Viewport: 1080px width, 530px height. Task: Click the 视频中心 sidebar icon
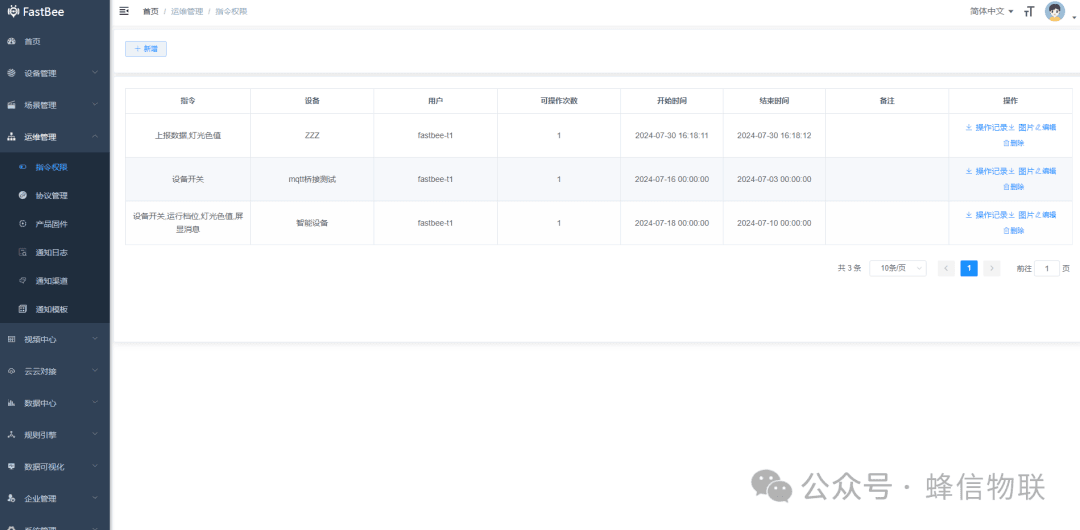tap(11, 339)
